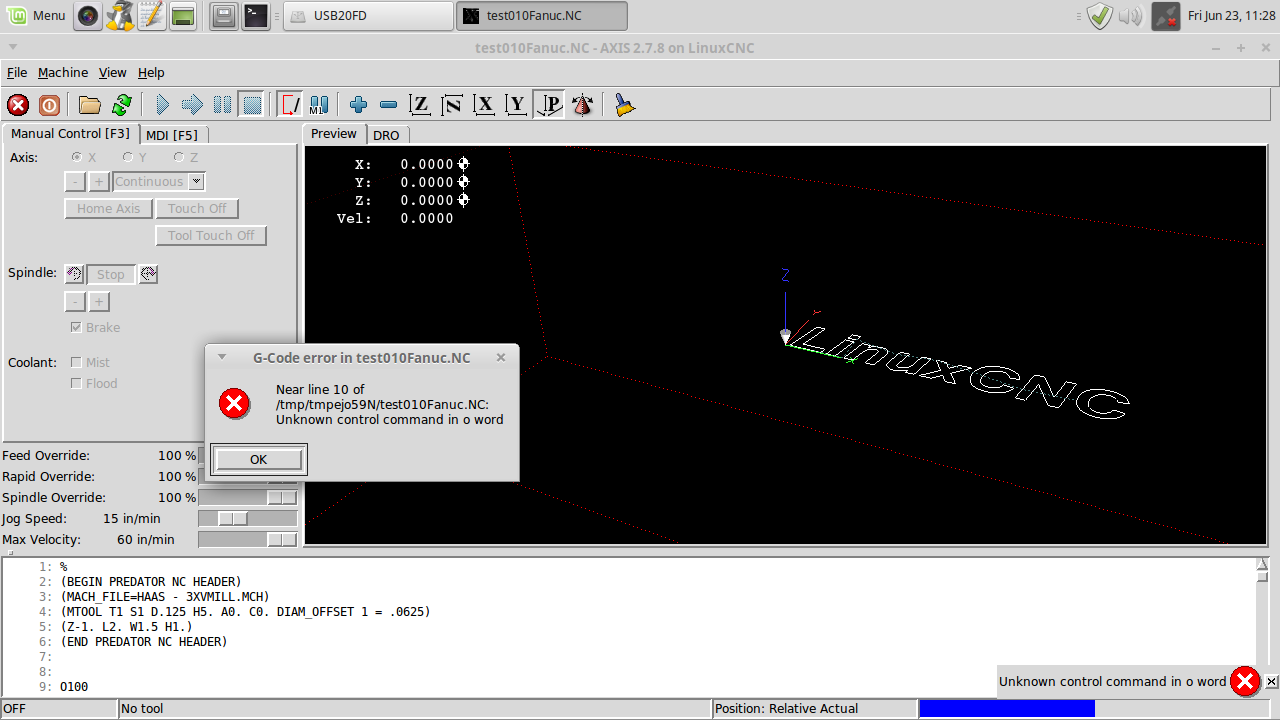
Task: Jog negative with the axis minus button
Action: coord(75,182)
